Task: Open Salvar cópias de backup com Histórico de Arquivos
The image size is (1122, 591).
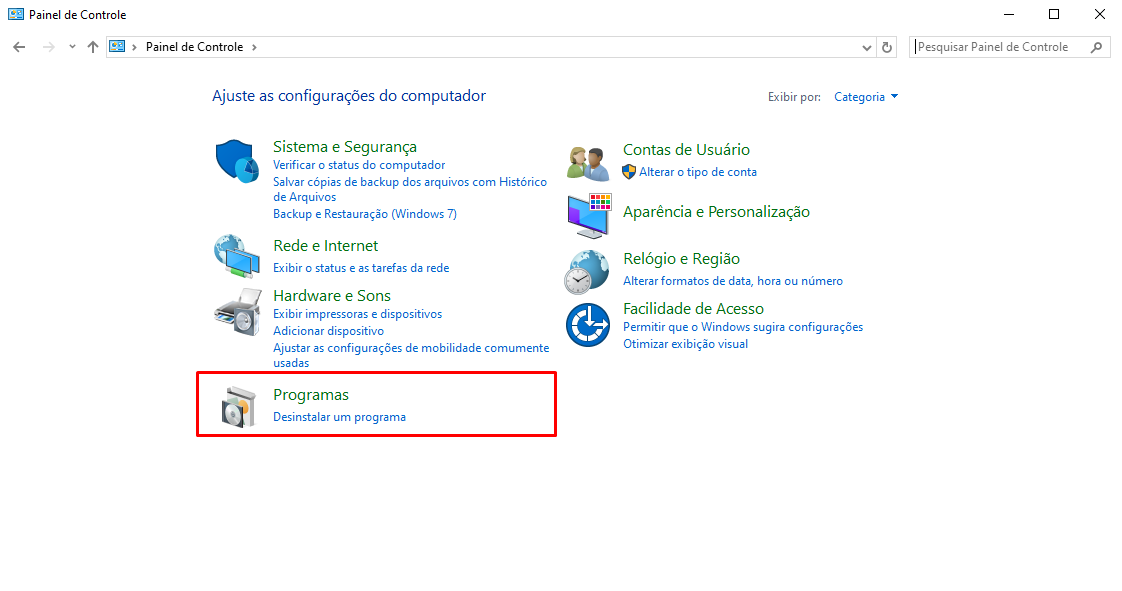Action: (410, 190)
